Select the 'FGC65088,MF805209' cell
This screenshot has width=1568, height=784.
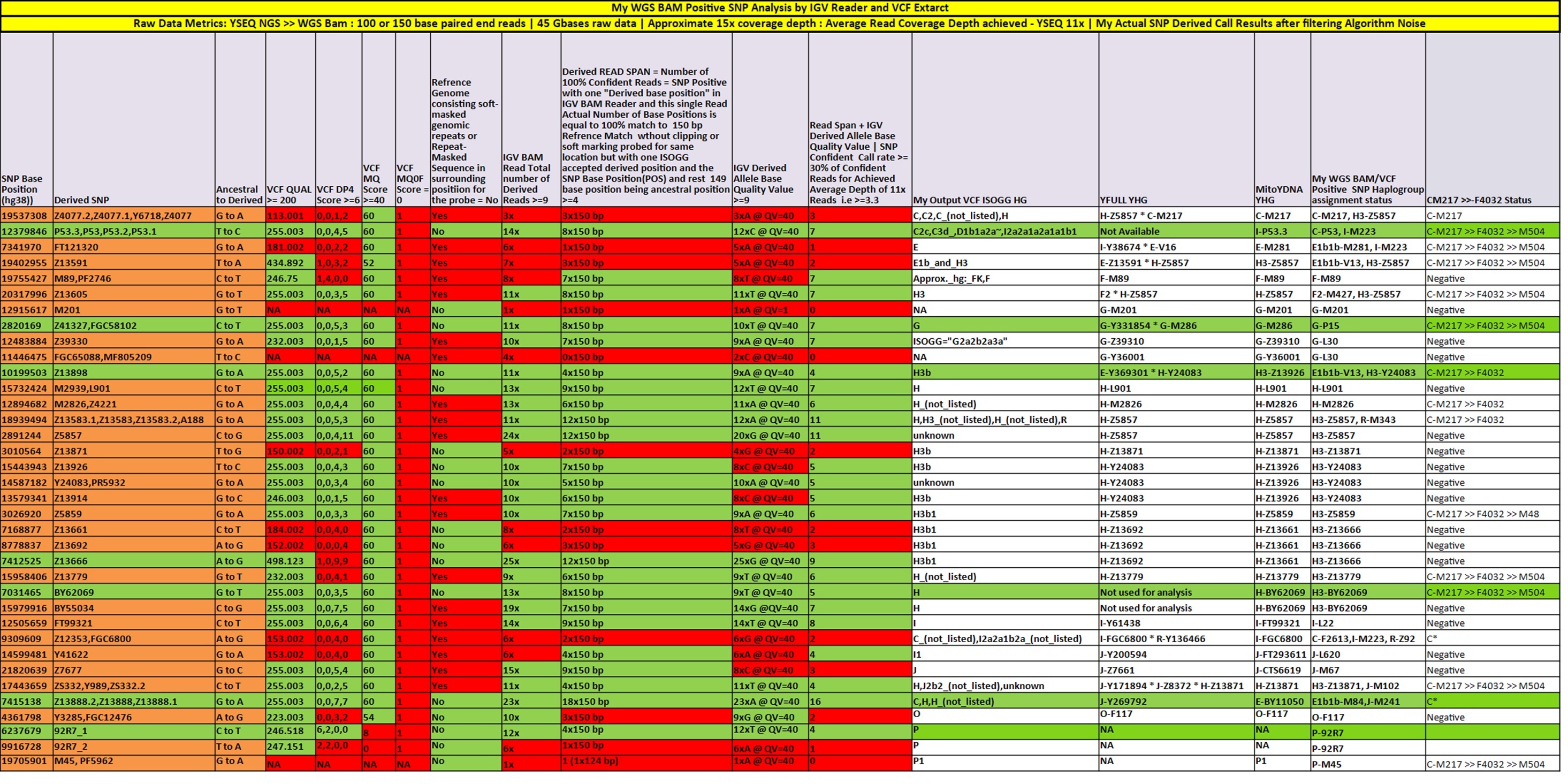[134, 357]
